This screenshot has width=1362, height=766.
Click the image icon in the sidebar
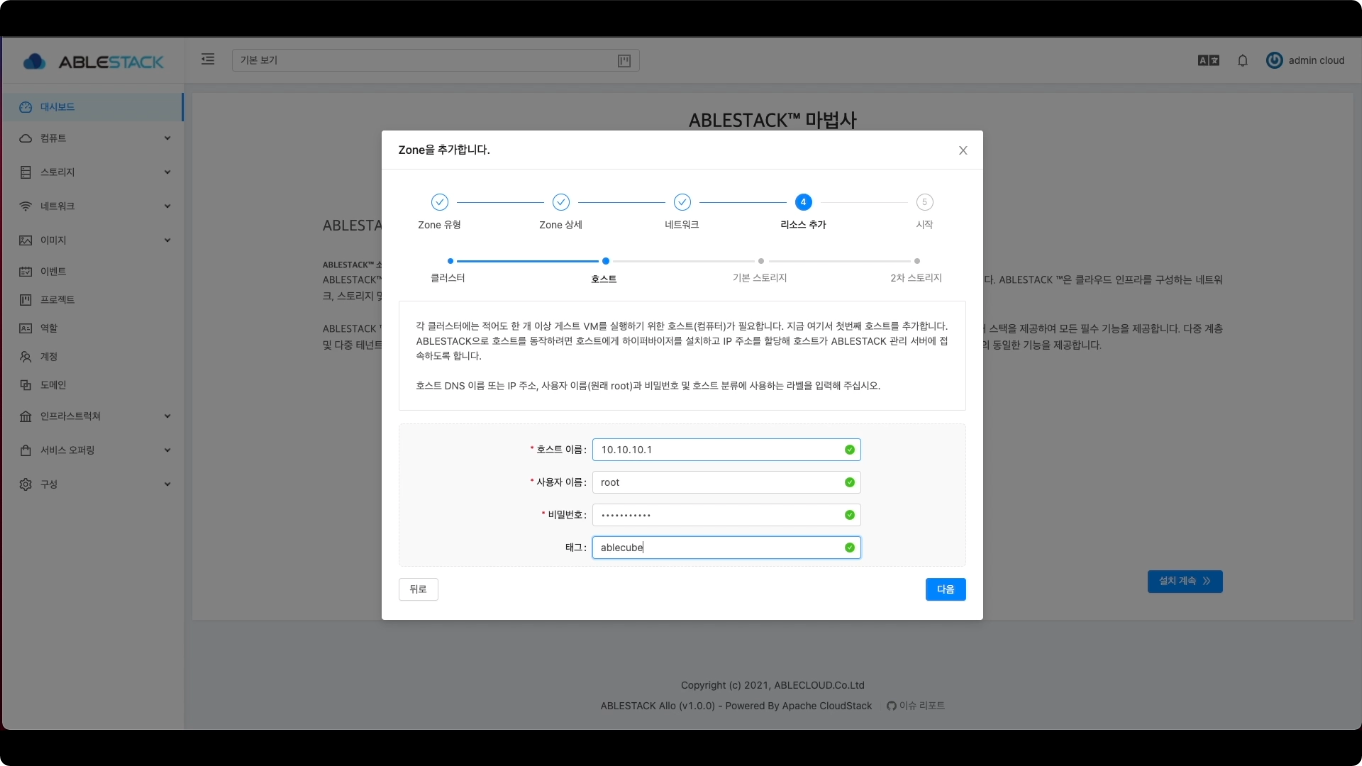click(x=26, y=240)
